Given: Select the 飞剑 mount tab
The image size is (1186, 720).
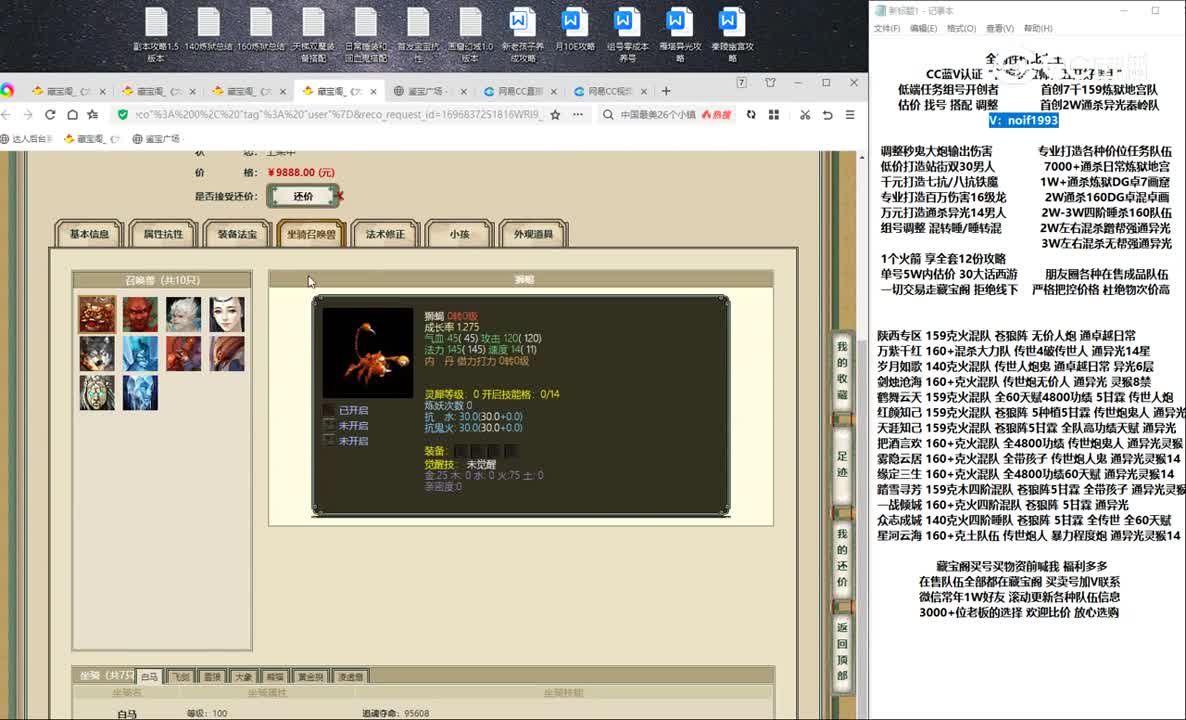Looking at the screenshot, I should click(181, 677).
